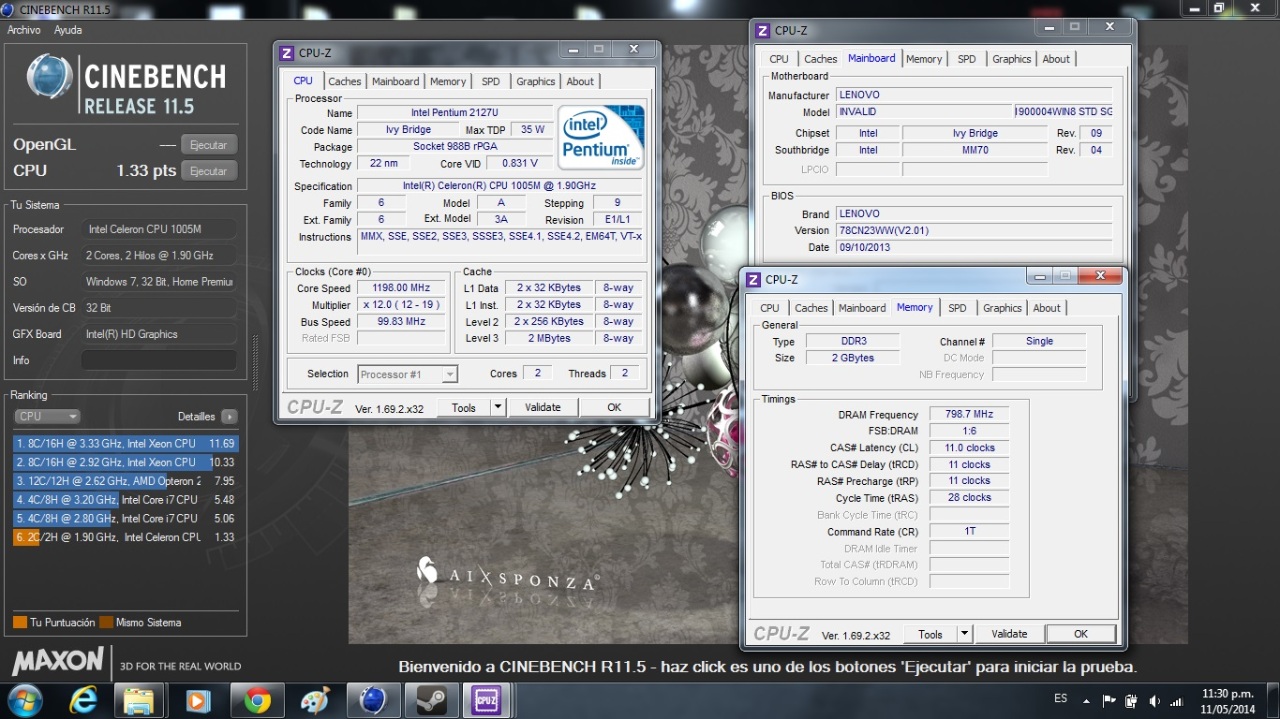The image size is (1280, 719).
Task: Open SPD tab in CPU-Z Mainboard window
Action: [x=967, y=59]
